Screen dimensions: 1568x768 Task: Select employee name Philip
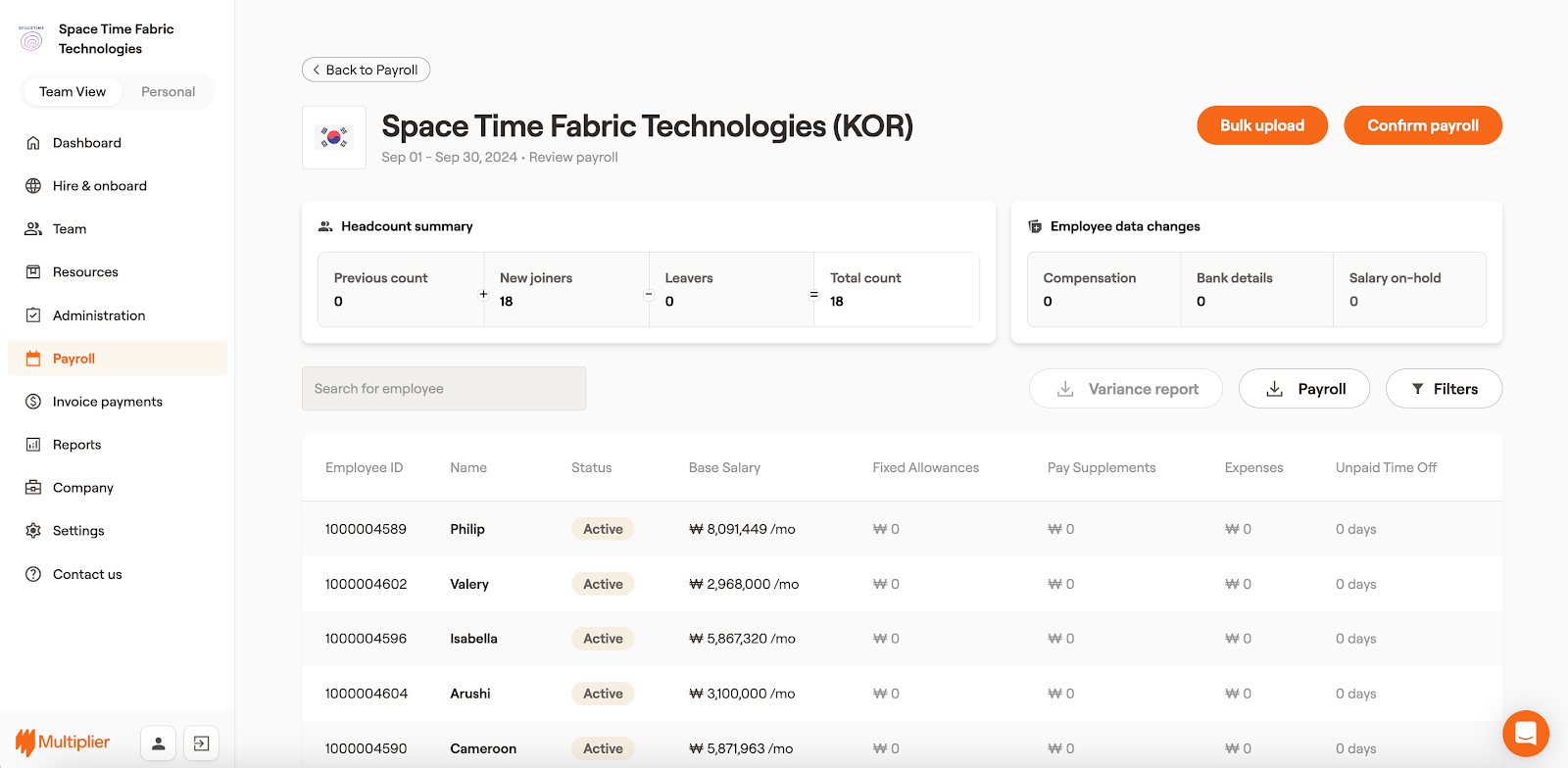point(467,529)
